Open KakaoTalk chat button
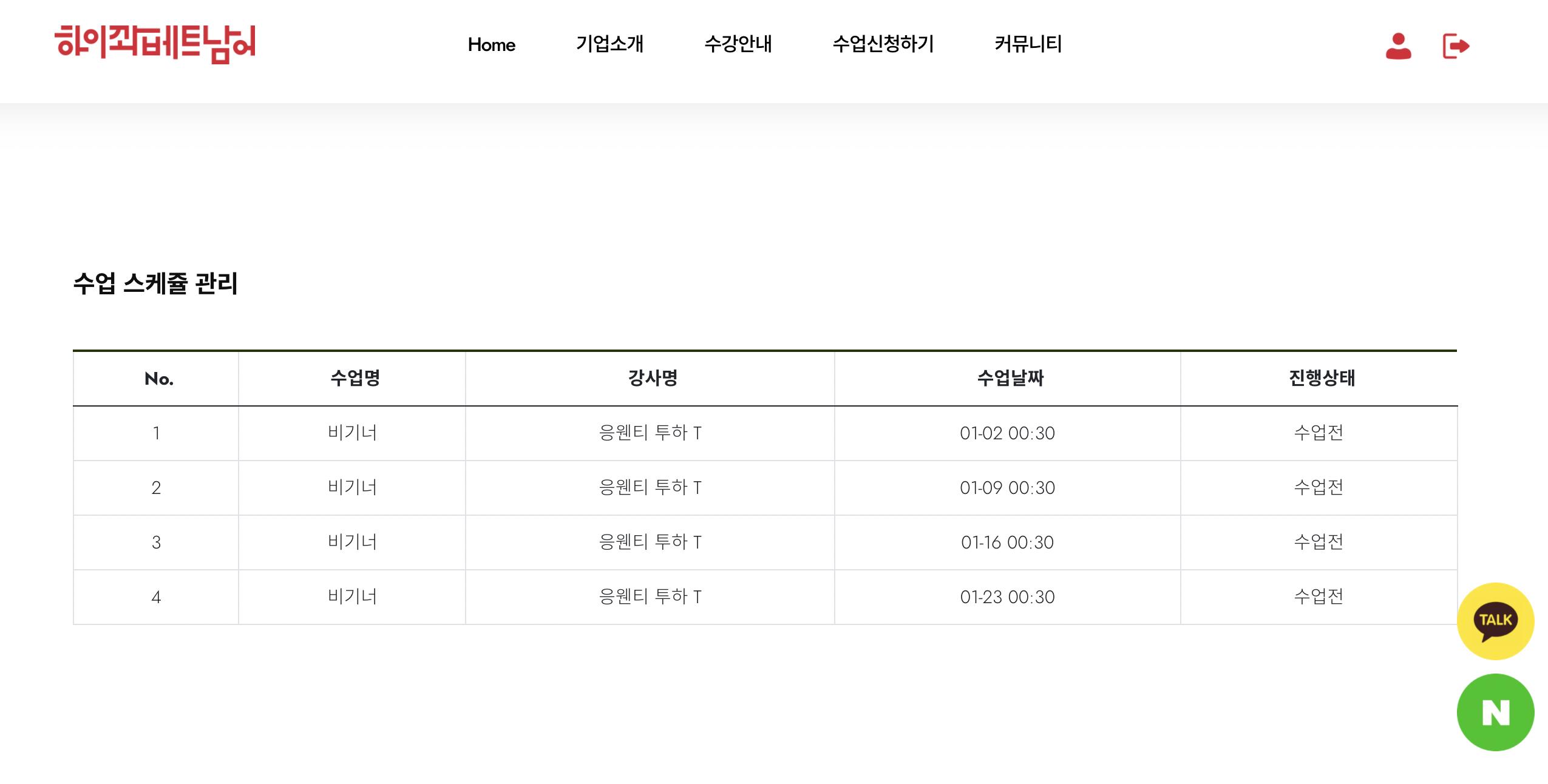This screenshot has width=1548, height=784. [x=1495, y=621]
